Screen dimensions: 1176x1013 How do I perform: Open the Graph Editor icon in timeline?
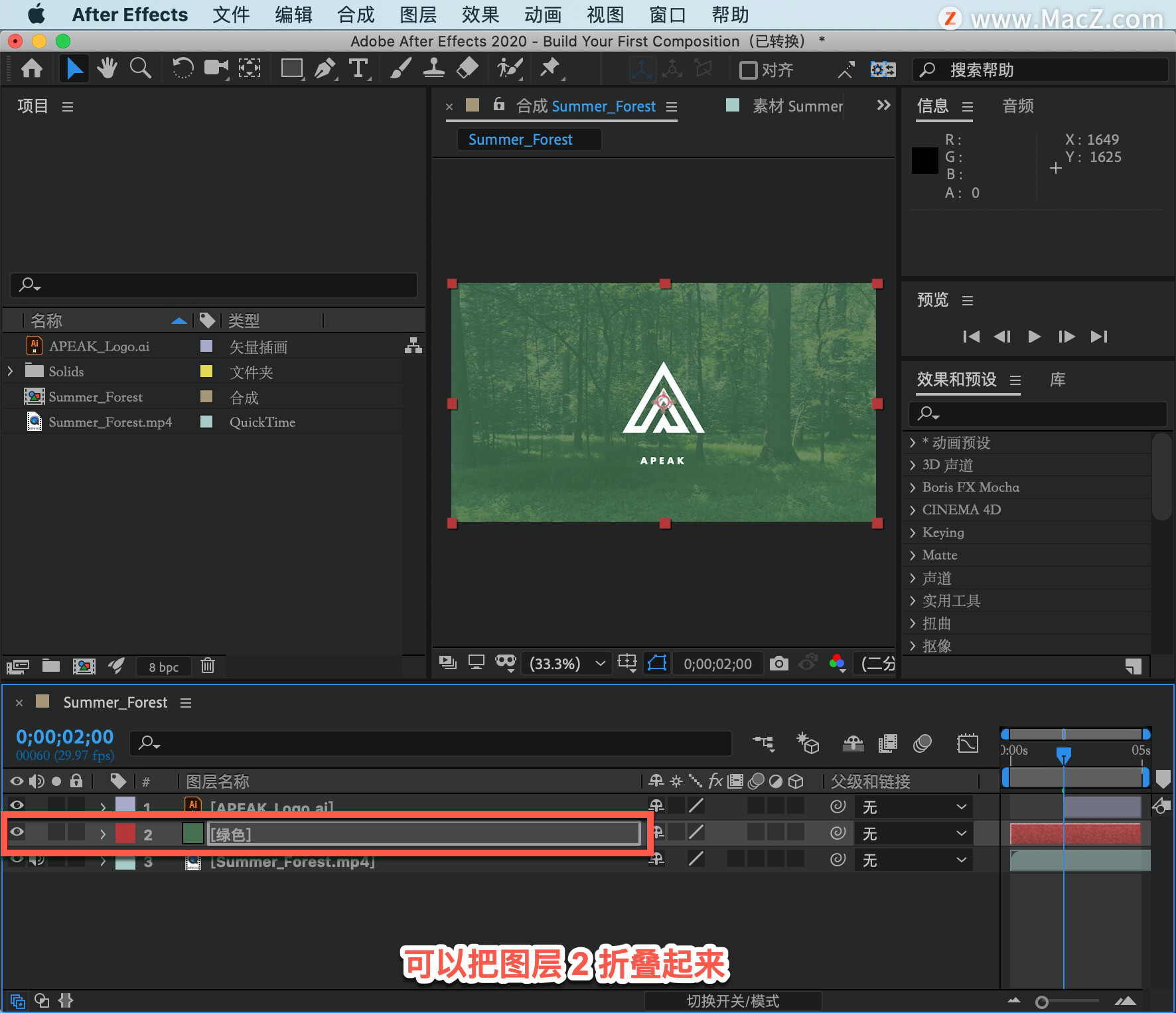(968, 743)
